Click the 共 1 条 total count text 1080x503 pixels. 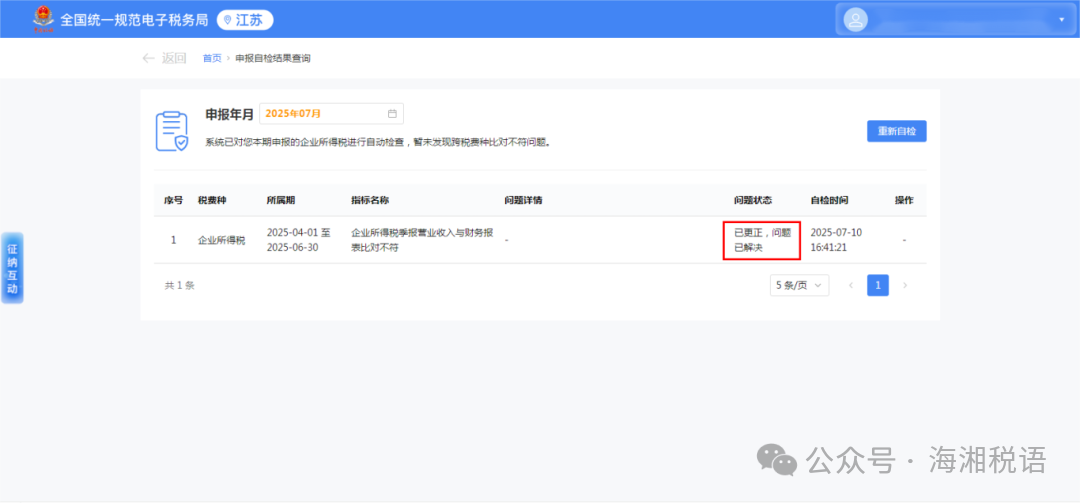(180, 285)
